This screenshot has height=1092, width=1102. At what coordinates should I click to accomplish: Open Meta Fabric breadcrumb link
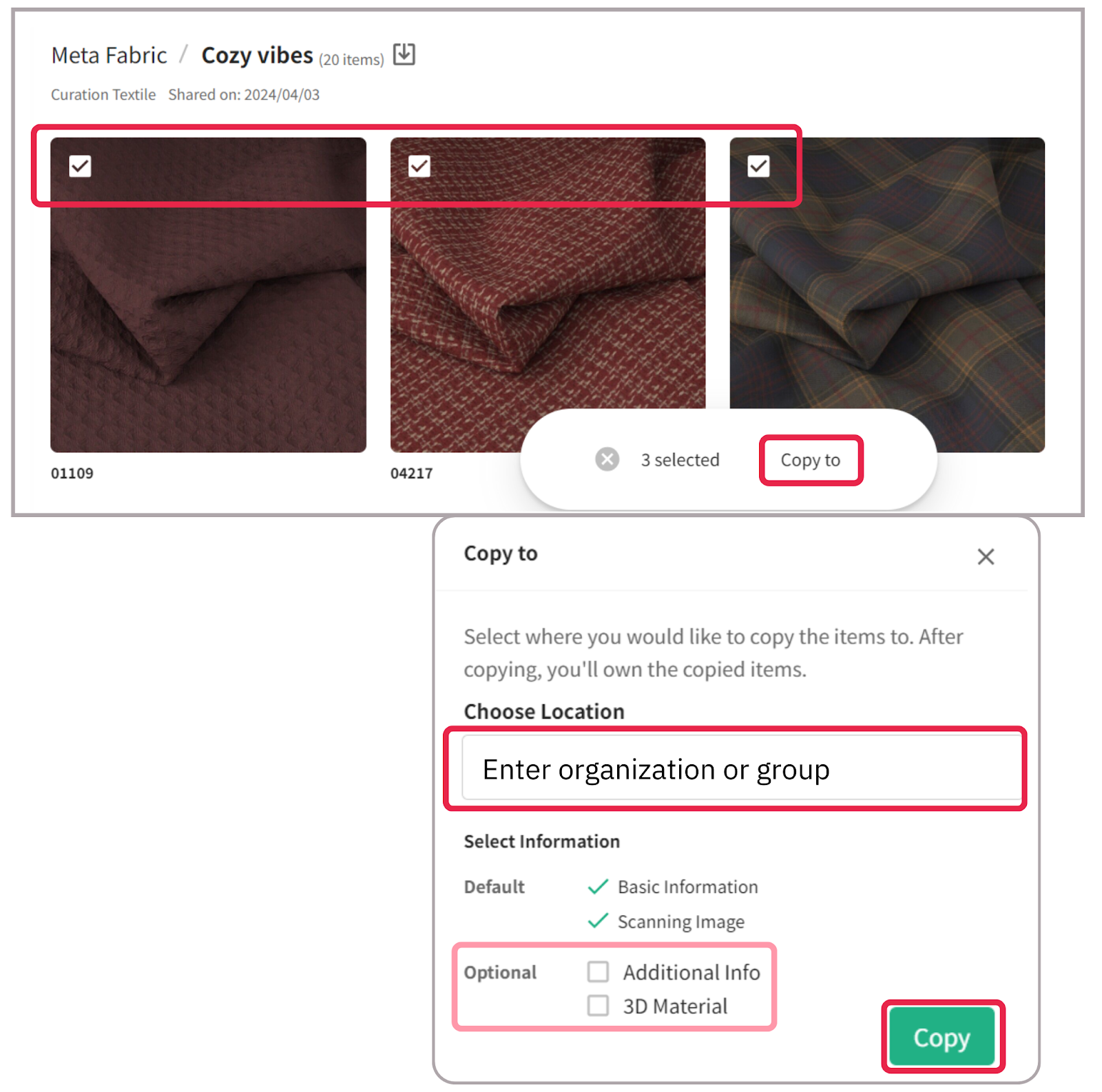[109, 55]
